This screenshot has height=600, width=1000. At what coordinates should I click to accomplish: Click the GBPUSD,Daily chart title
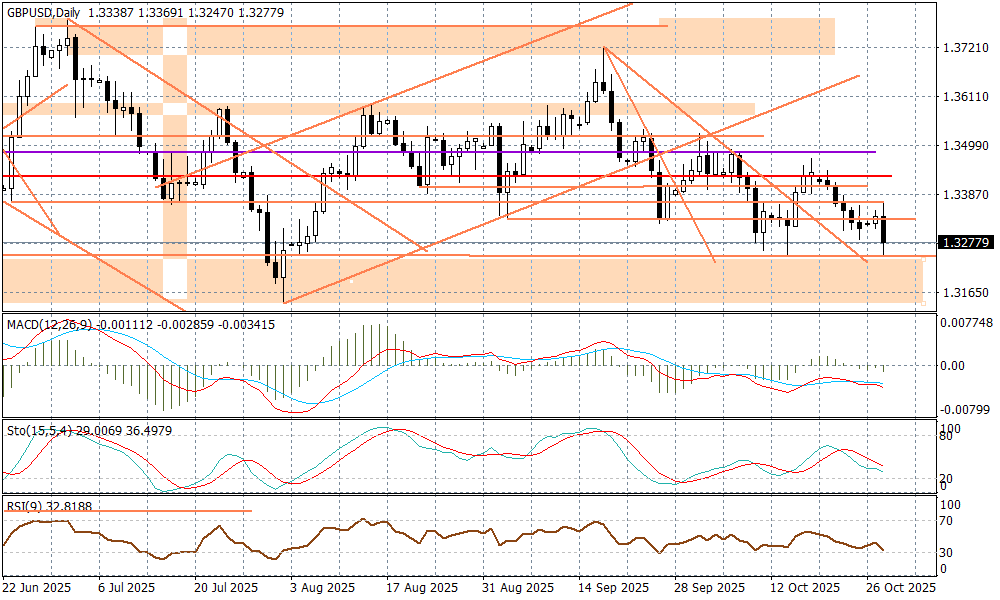pyautogui.click(x=43, y=13)
